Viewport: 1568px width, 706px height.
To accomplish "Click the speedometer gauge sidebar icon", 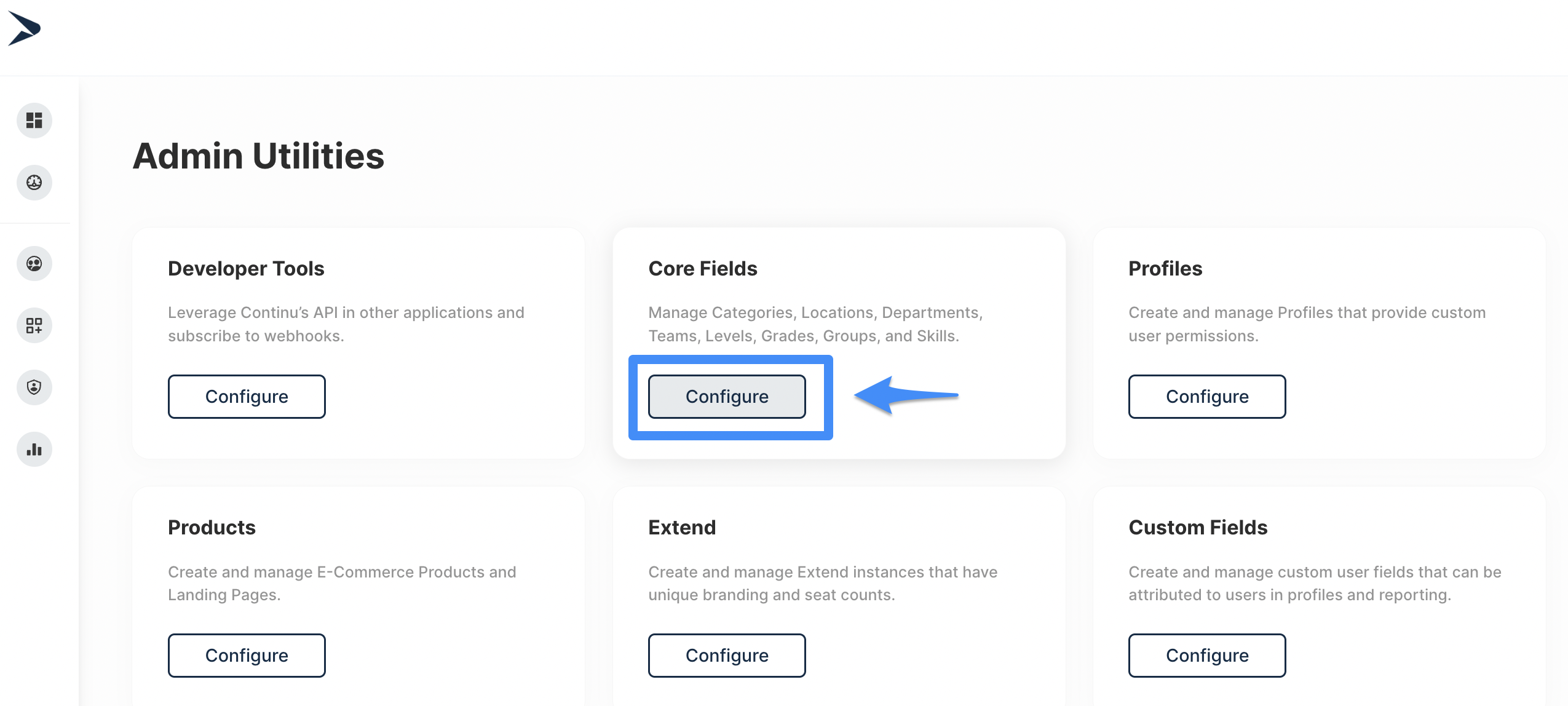I will 34,183.
